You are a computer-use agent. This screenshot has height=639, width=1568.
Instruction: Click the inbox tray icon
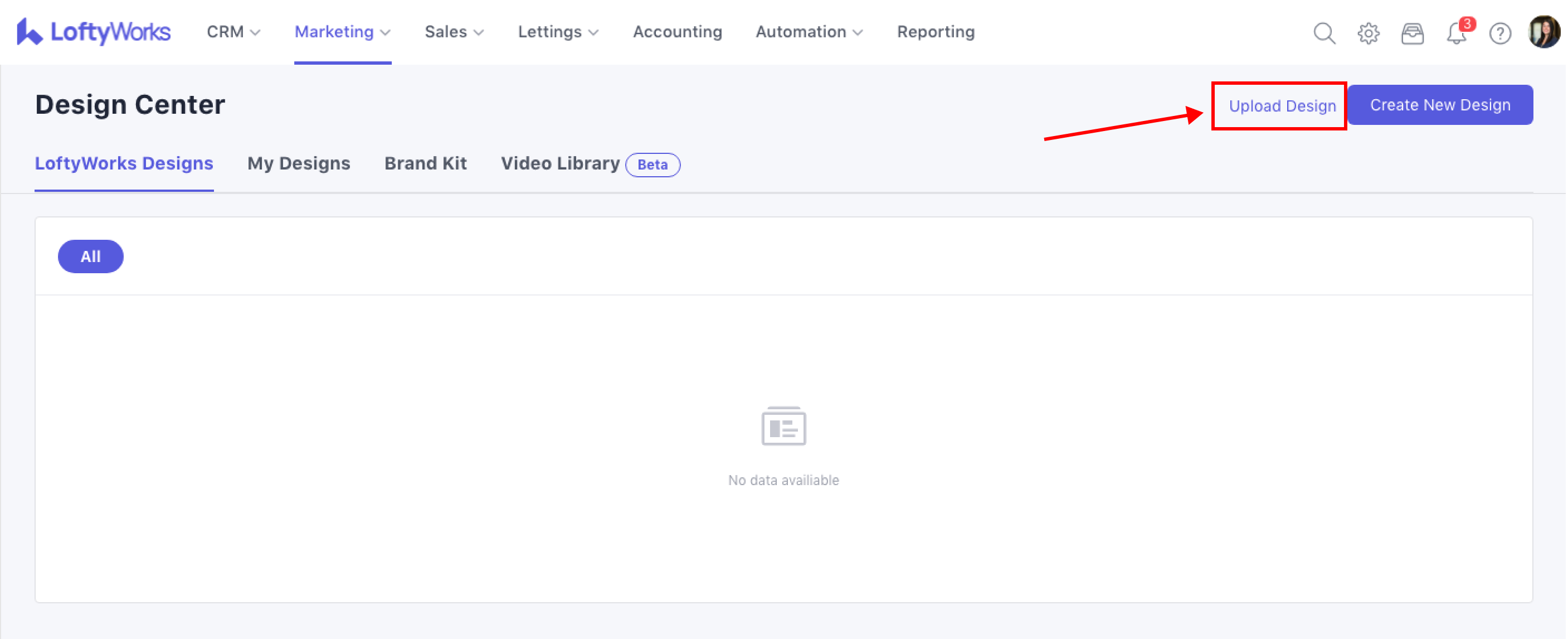click(1412, 33)
